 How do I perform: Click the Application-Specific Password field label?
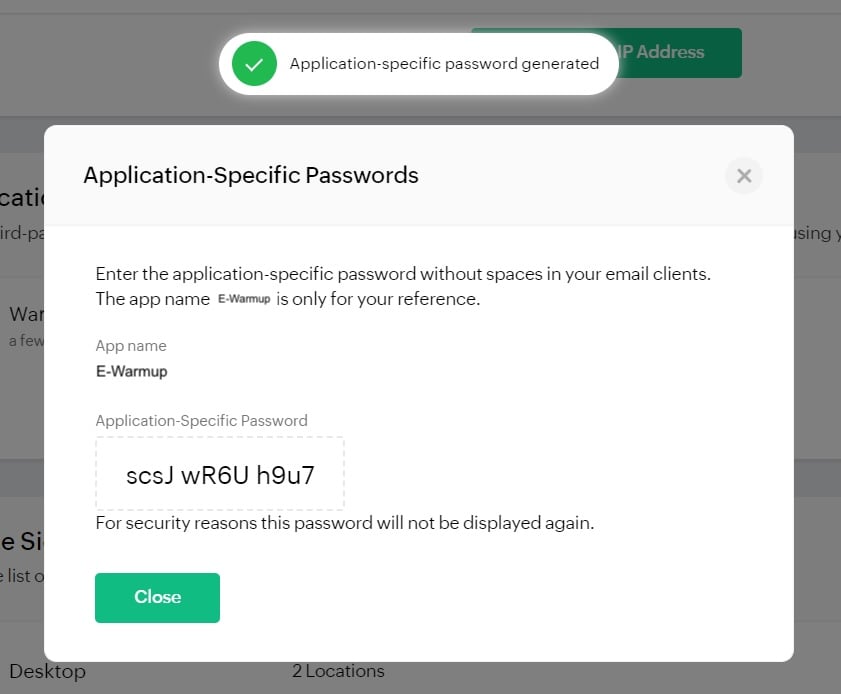pos(201,421)
